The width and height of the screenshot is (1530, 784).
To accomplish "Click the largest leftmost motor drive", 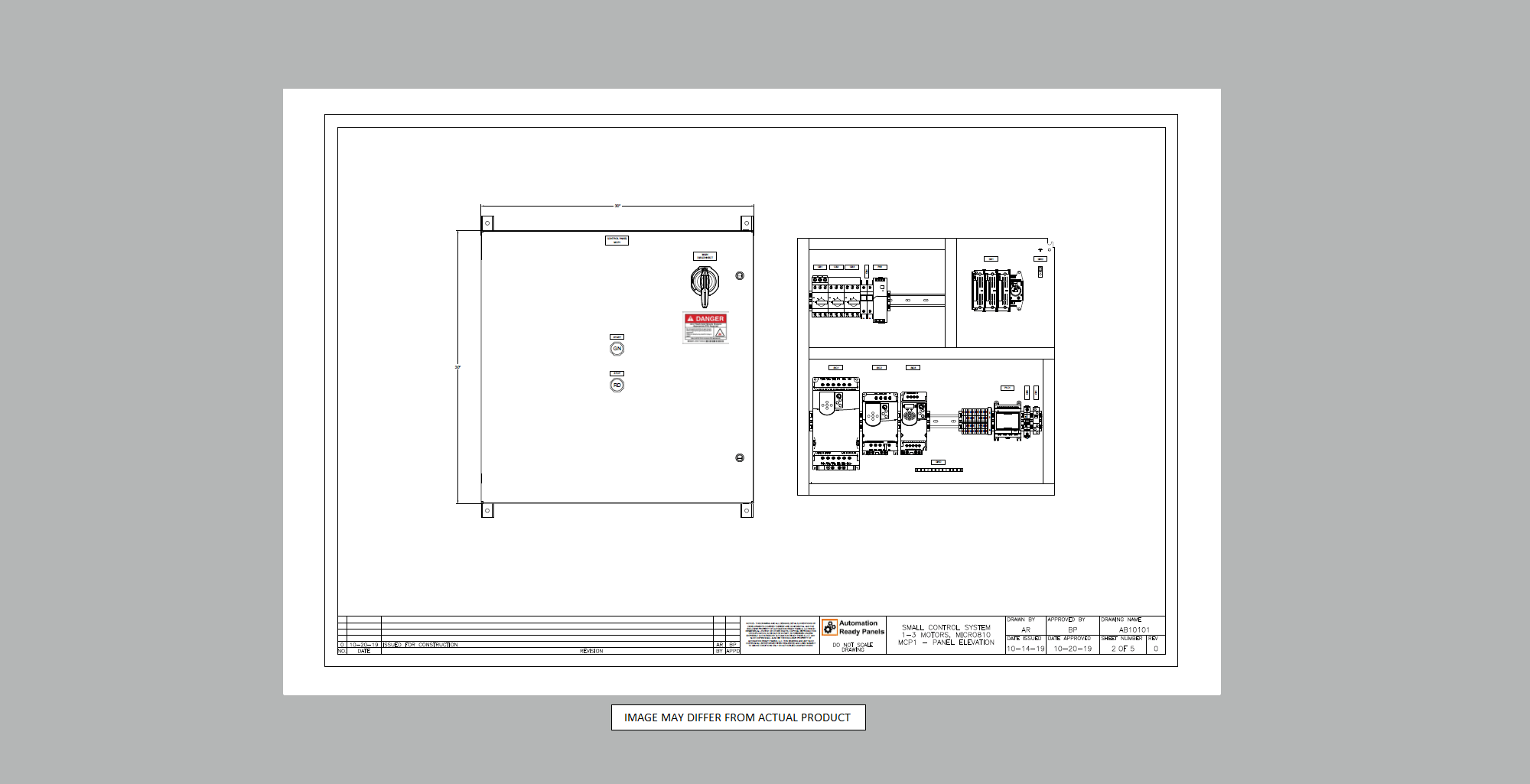I will click(835, 422).
